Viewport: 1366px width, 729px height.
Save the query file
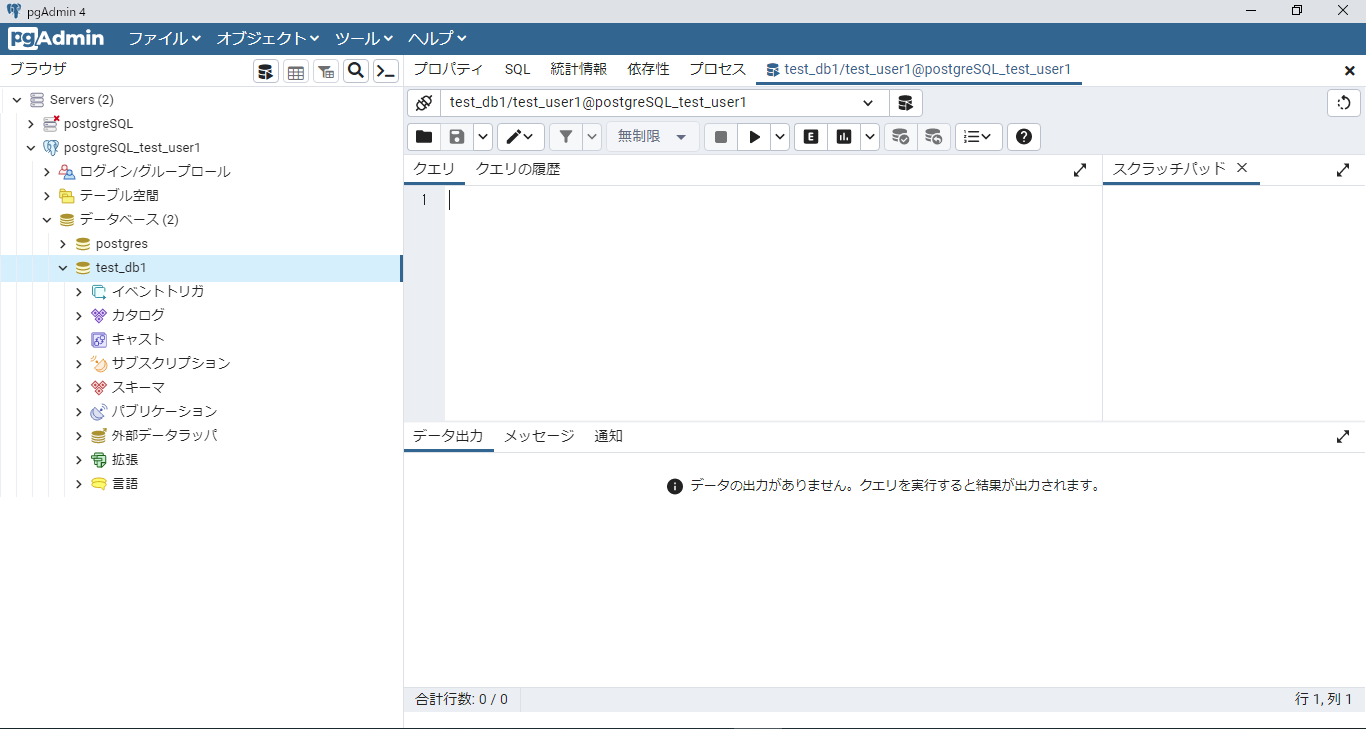pyautogui.click(x=456, y=137)
